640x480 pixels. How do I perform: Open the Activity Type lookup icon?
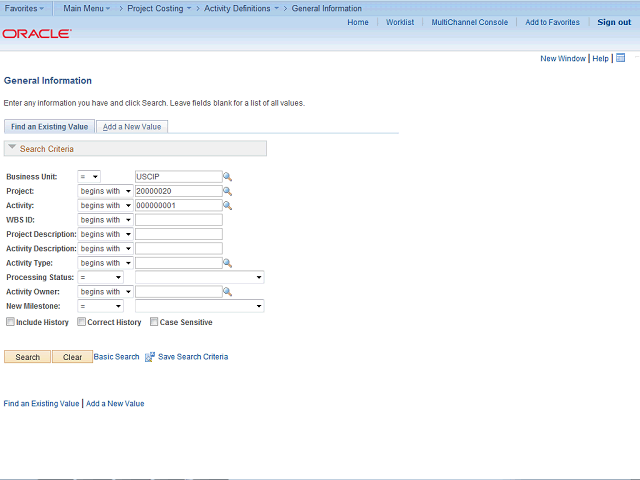pos(227,264)
